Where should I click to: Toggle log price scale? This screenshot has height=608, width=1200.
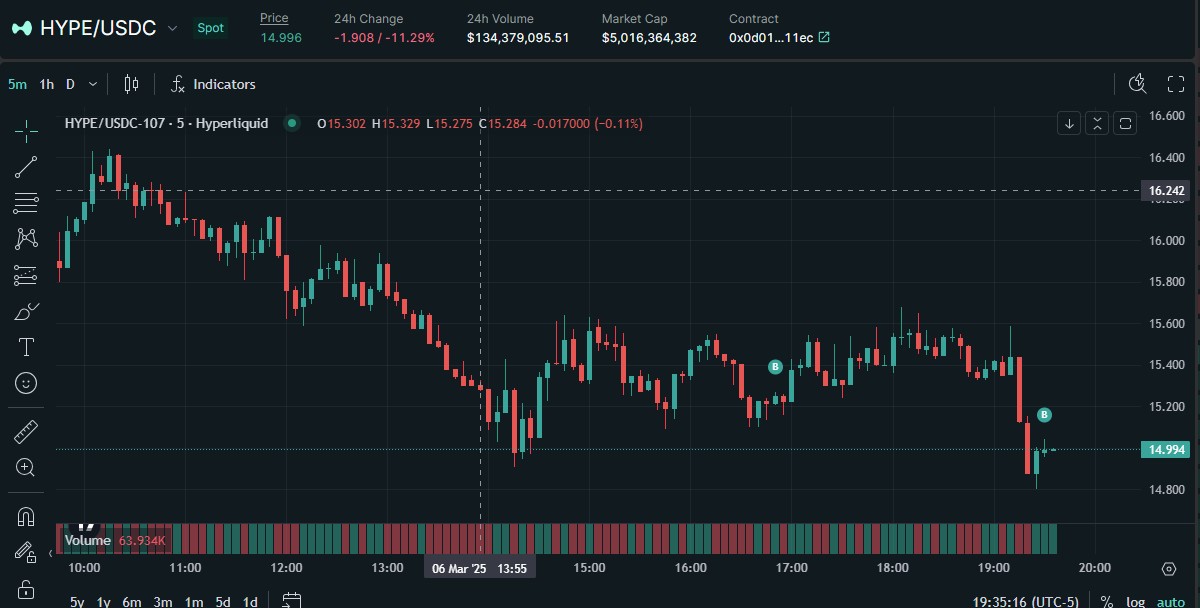pos(1135,601)
